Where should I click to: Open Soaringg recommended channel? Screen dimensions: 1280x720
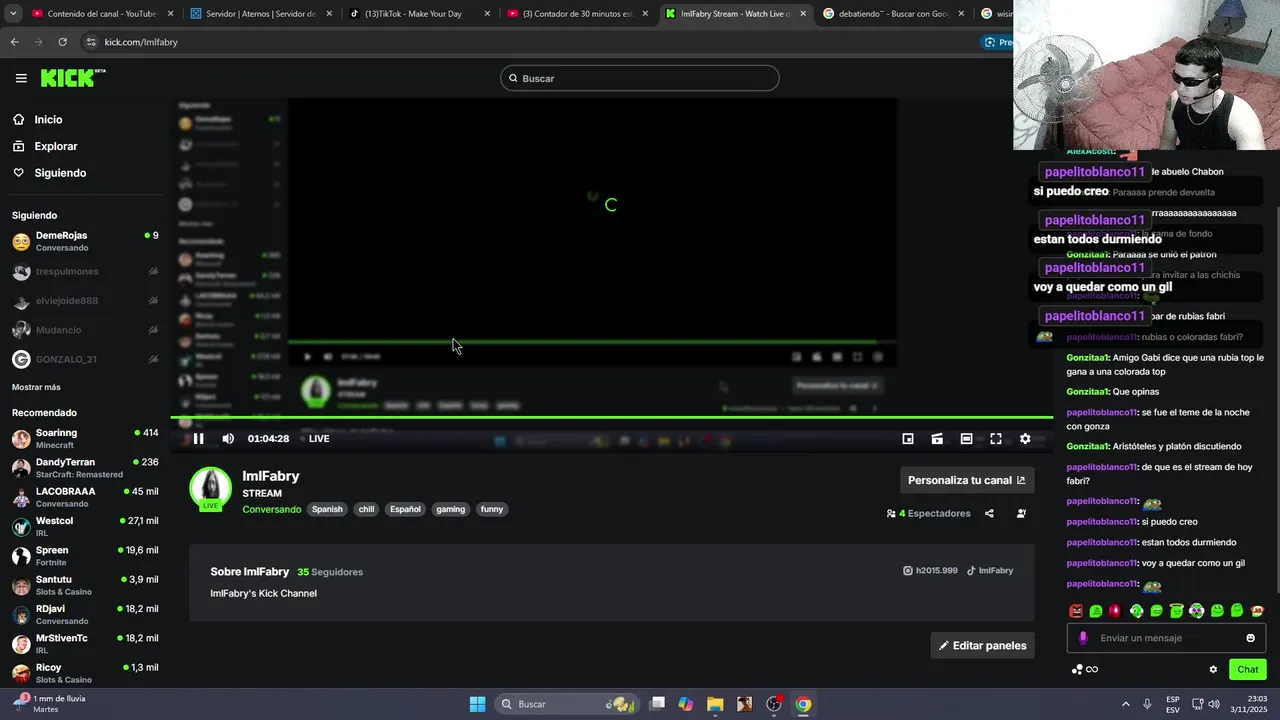[85, 438]
